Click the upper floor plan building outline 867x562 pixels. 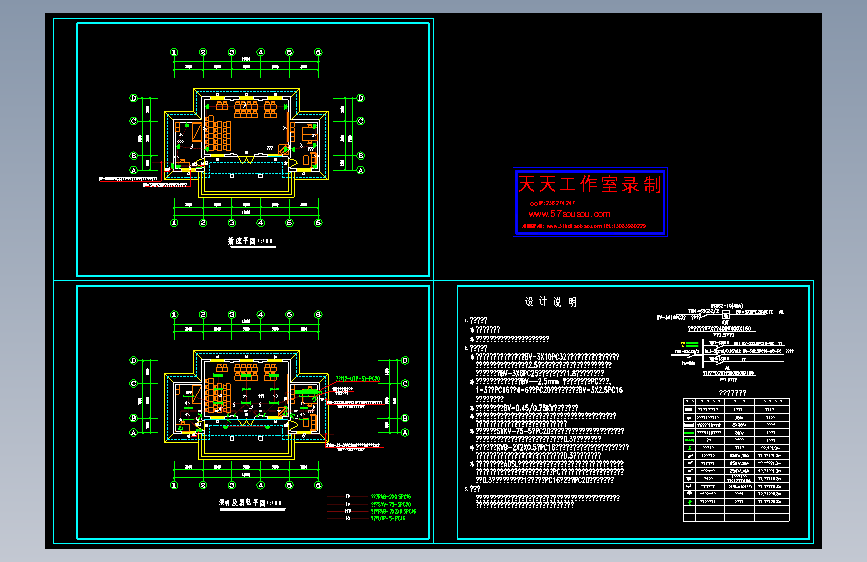point(247,143)
